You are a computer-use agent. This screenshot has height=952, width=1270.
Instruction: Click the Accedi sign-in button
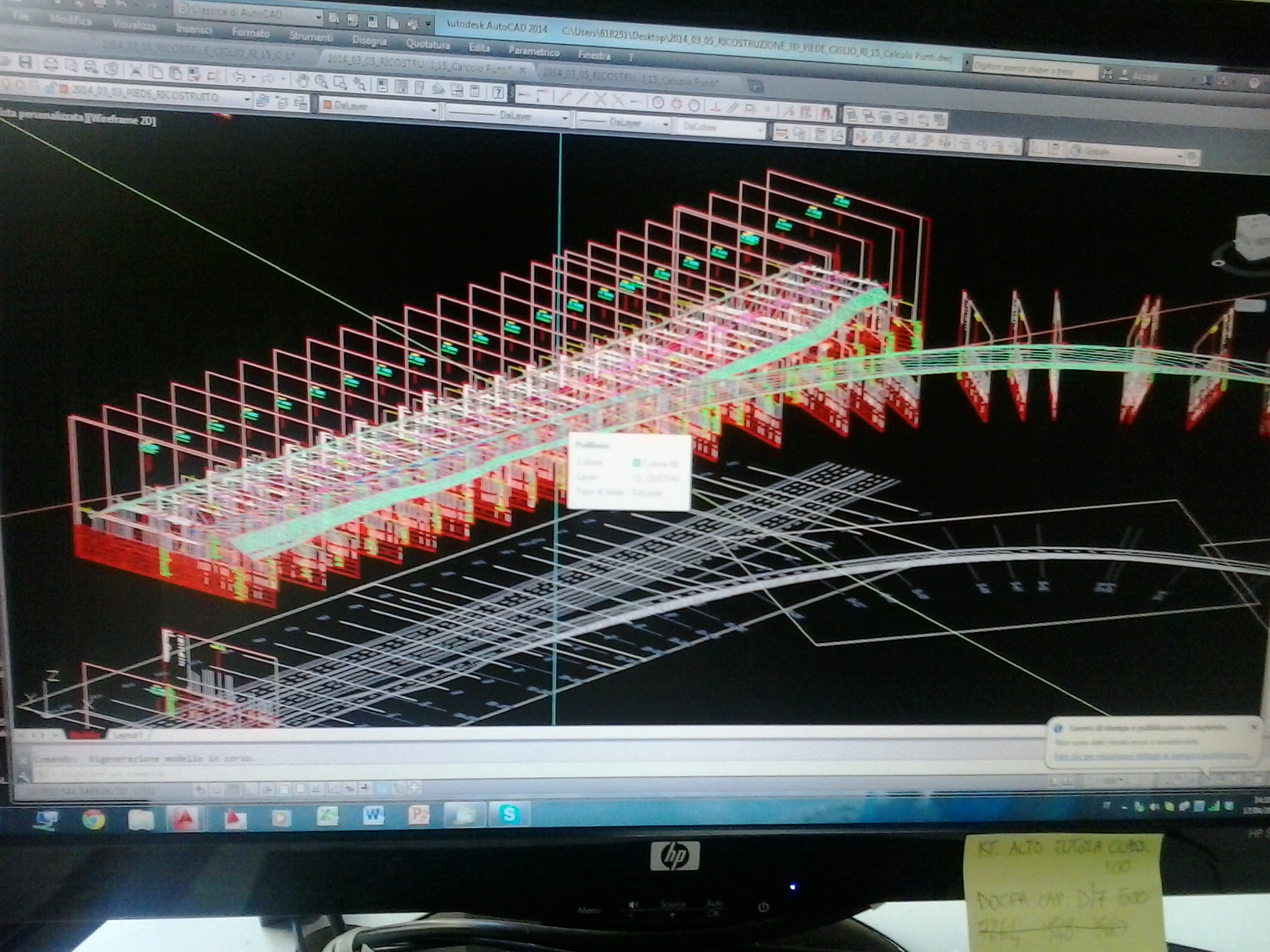click(1143, 77)
